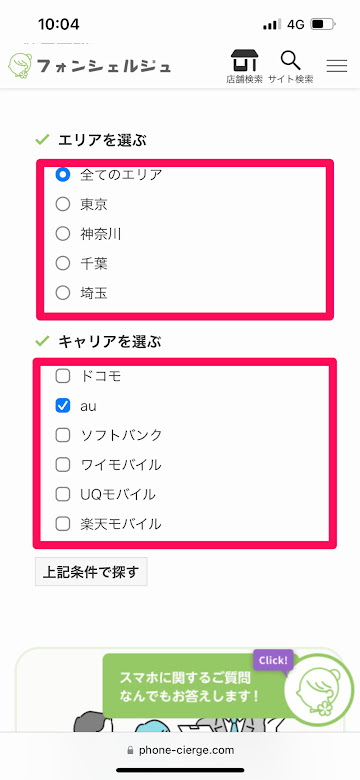
Task: Tap the cellular signal bars icon
Action: [272, 24]
